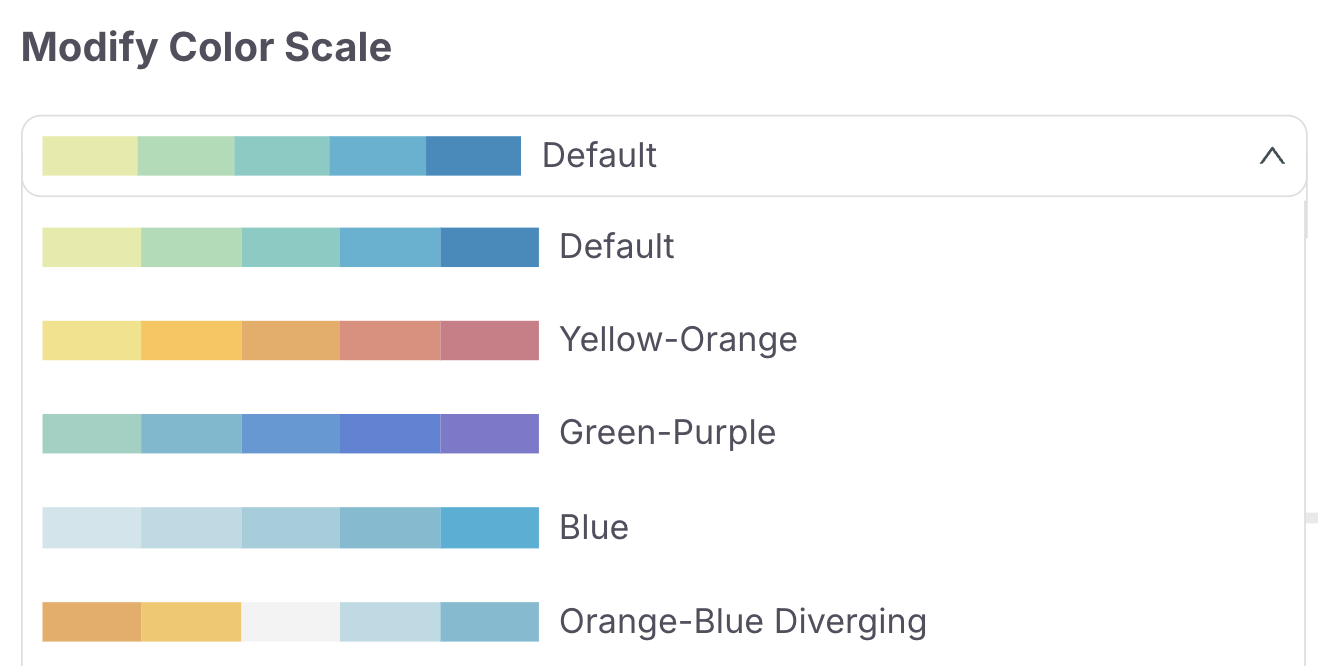Click the purple end segment of Green-Purple palette
Screen dimensions: 1318x666
[489, 433]
